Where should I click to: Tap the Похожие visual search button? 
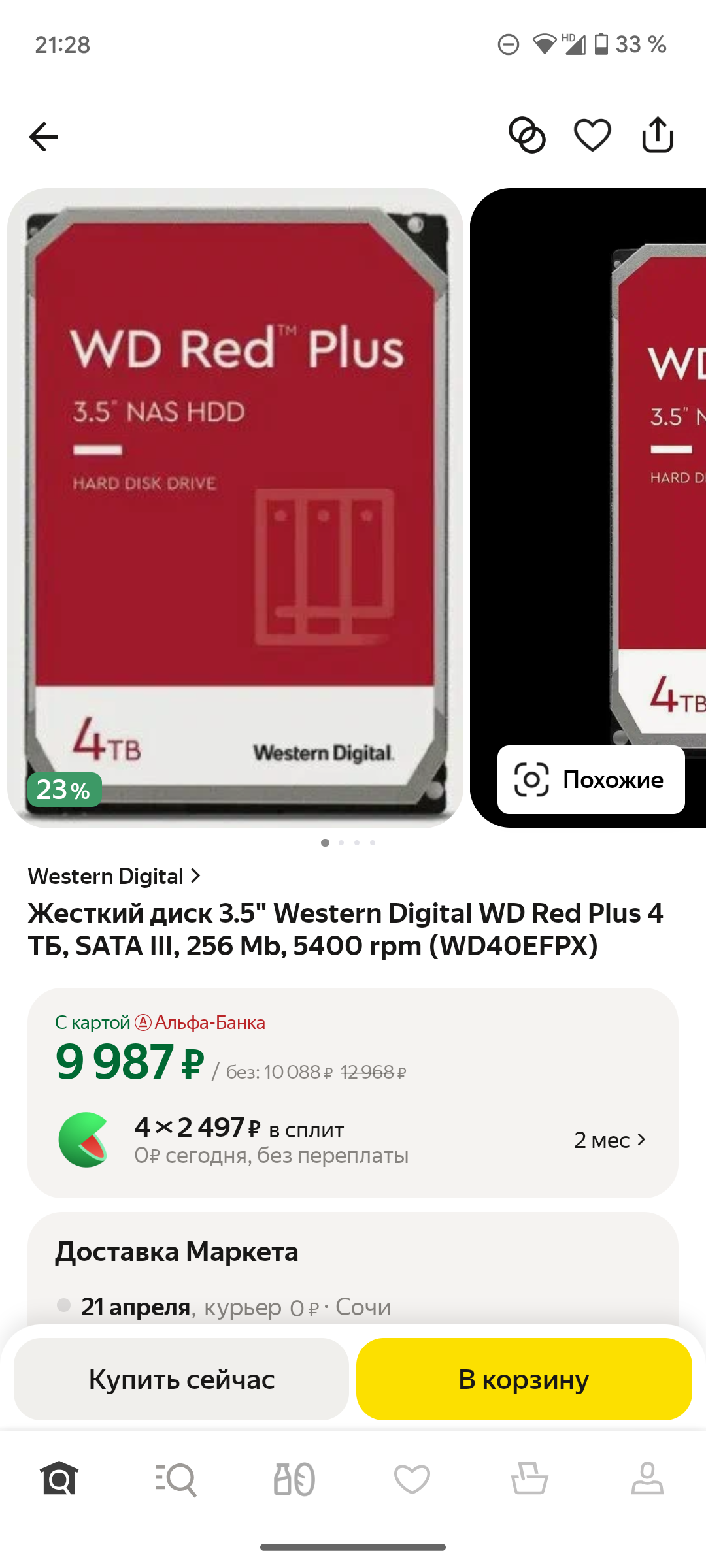[x=591, y=779]
